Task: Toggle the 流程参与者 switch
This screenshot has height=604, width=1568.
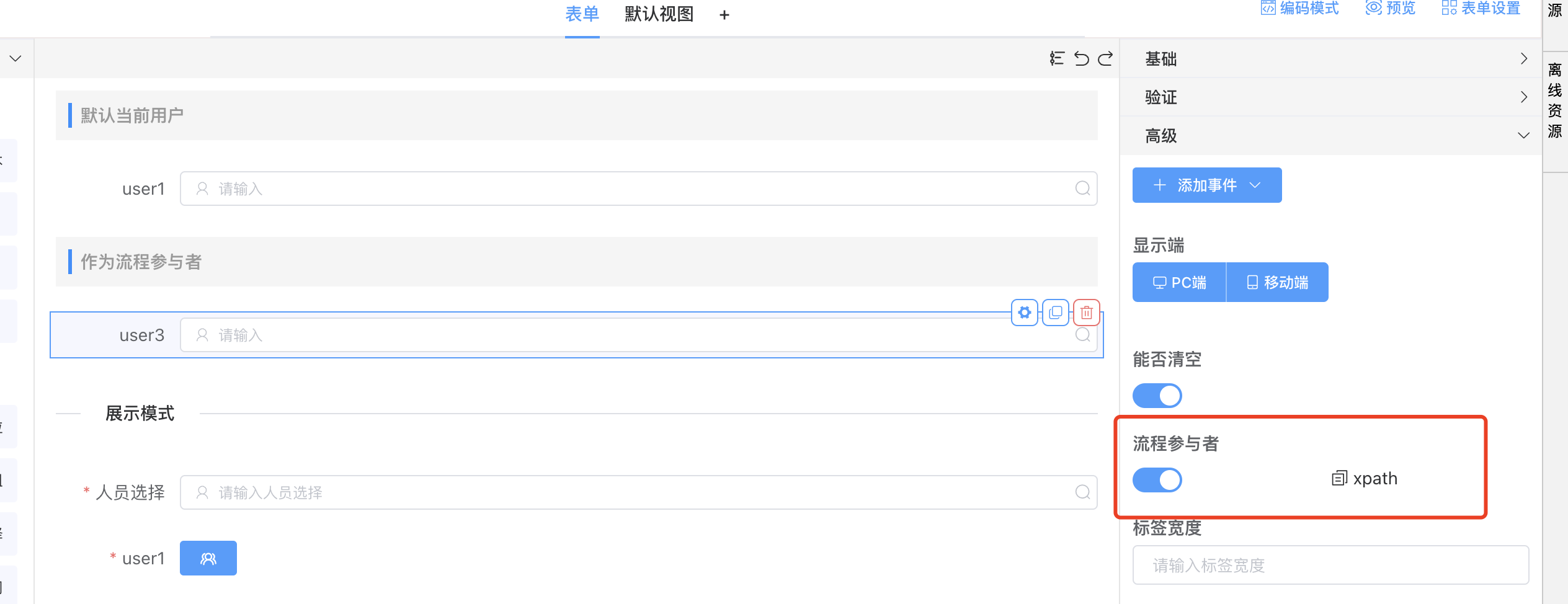Action: pyautogui.click(x=1157, y=480)
